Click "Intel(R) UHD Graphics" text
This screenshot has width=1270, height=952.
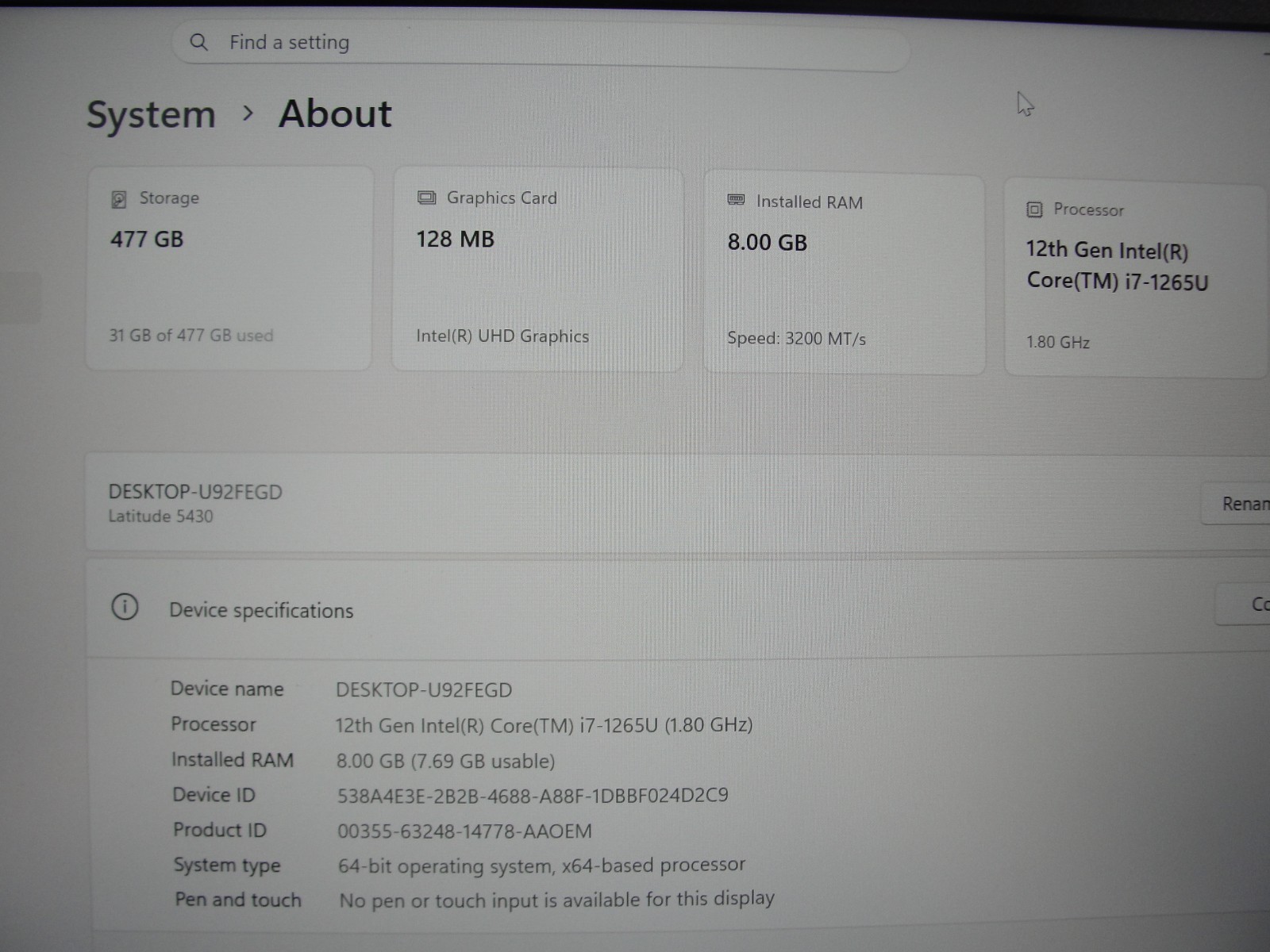click(x=502, y=336)
